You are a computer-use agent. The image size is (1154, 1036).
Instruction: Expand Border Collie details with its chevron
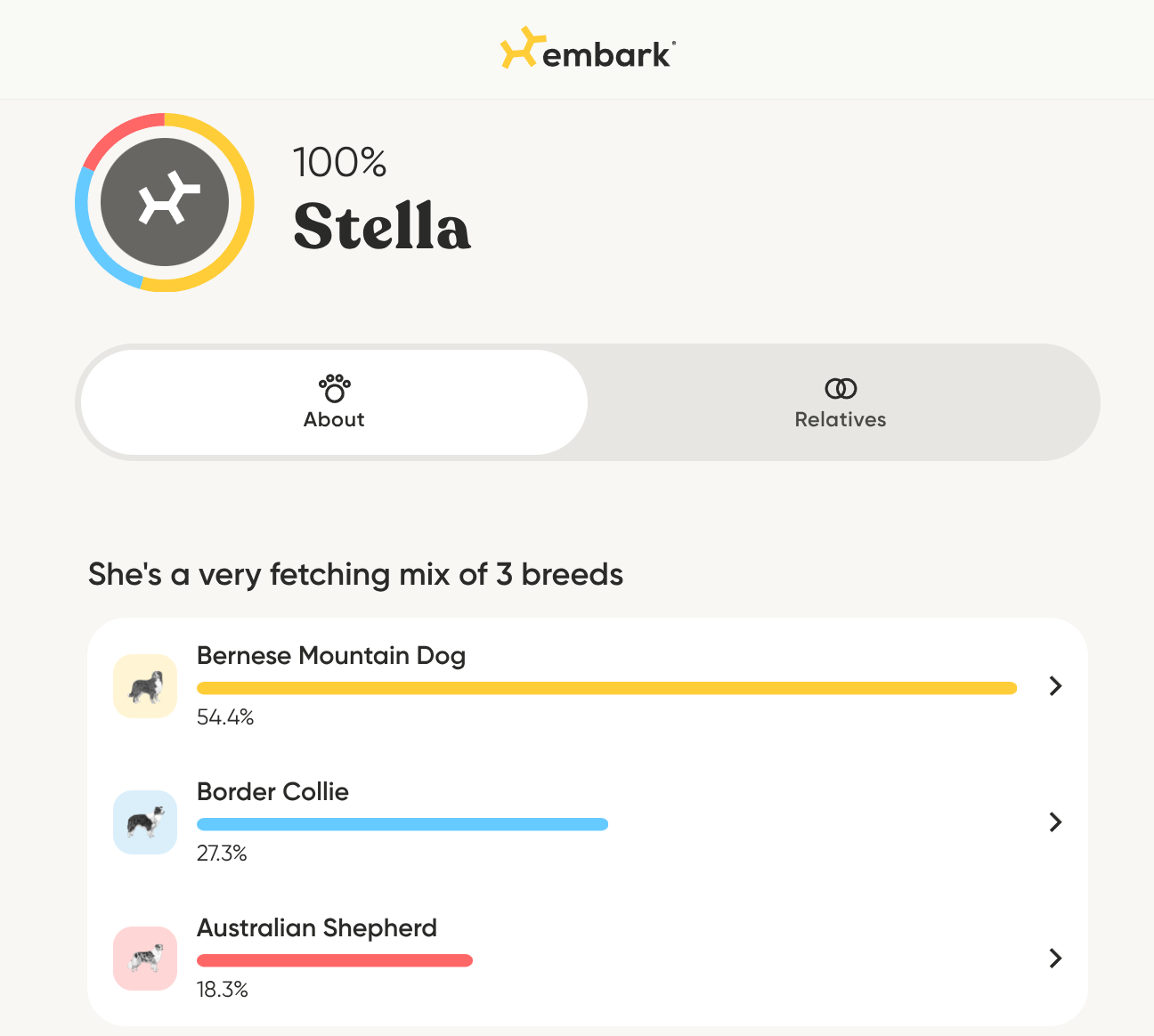(x=1055, y=822)
